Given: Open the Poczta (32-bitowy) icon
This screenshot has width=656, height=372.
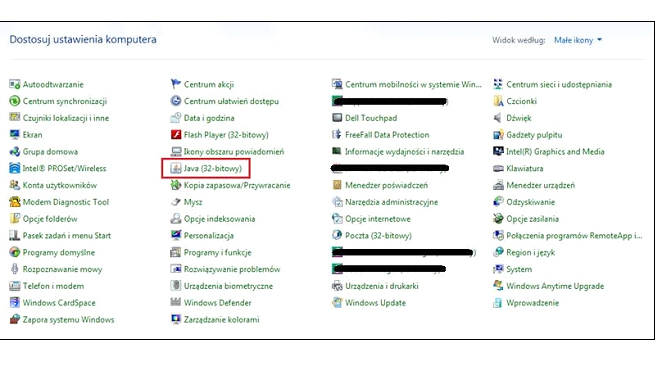Looking at the screenshot, I should [337, 235].
